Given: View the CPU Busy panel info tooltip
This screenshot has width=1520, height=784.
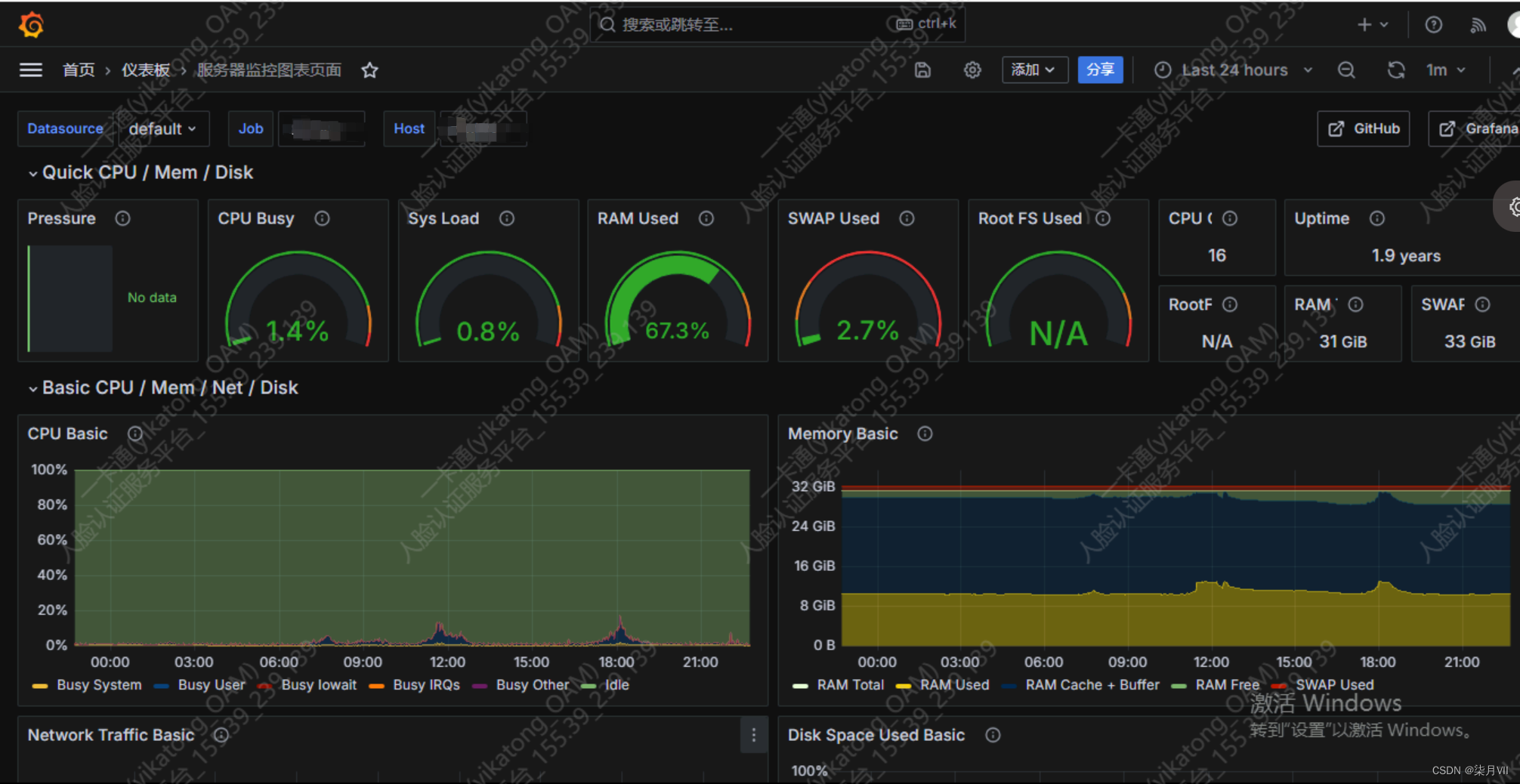Looking at the screenshot, I should tap(322, 218).
